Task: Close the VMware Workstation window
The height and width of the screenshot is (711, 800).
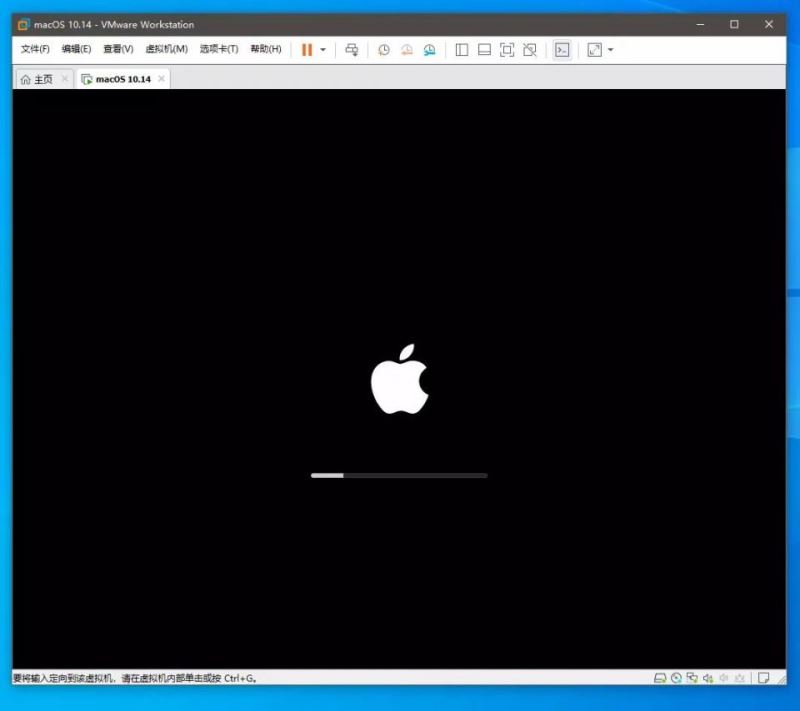Action: (769, 24)
